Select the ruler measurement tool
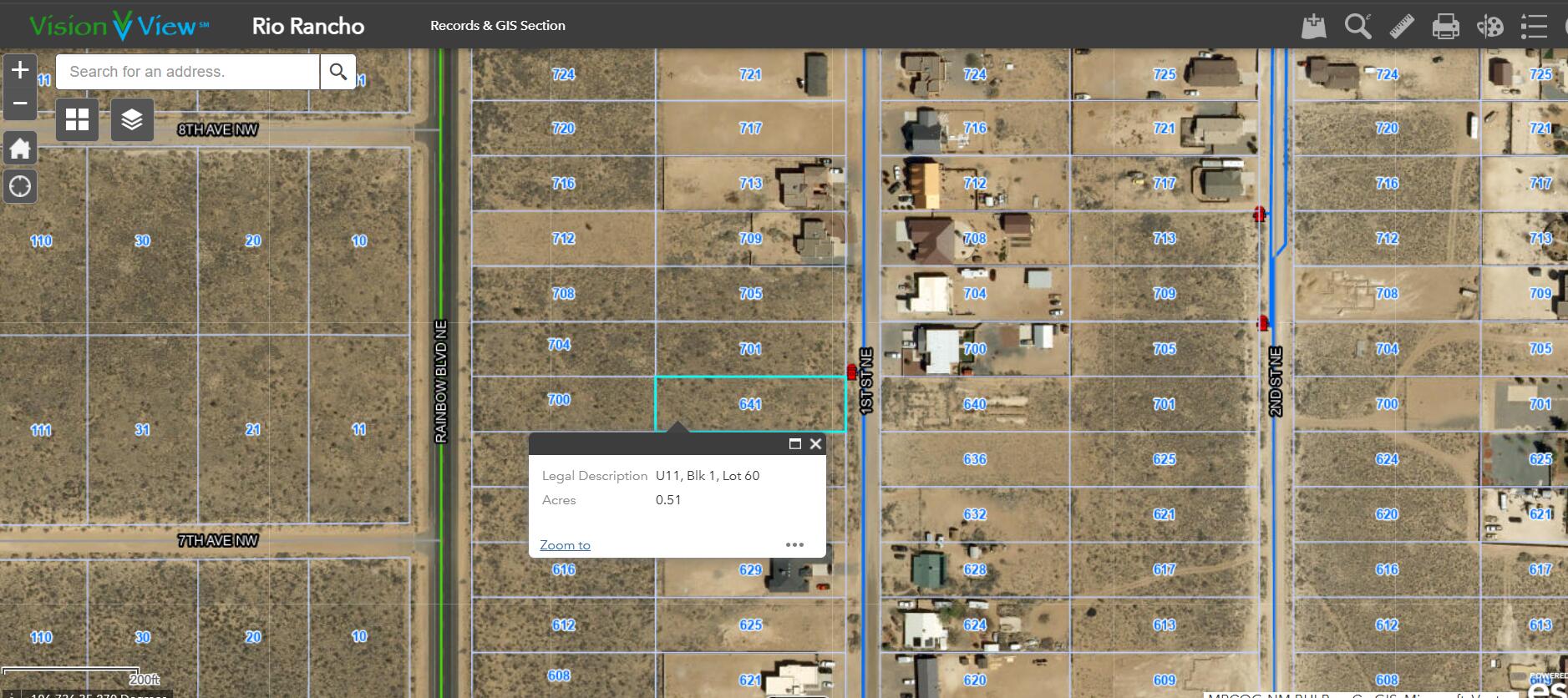1568x698 pixels. [x=1402, y=26]
